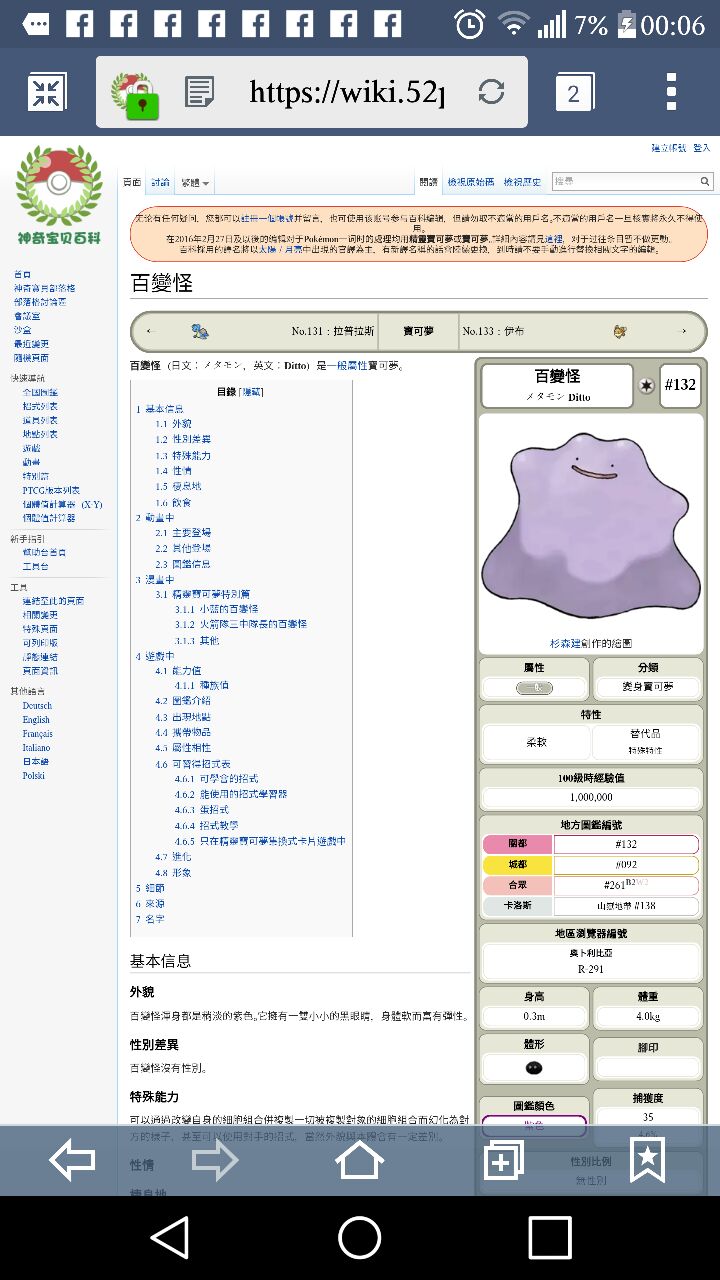
Task: Bookmark this page with star bookmark icon
Action: 647,1160
